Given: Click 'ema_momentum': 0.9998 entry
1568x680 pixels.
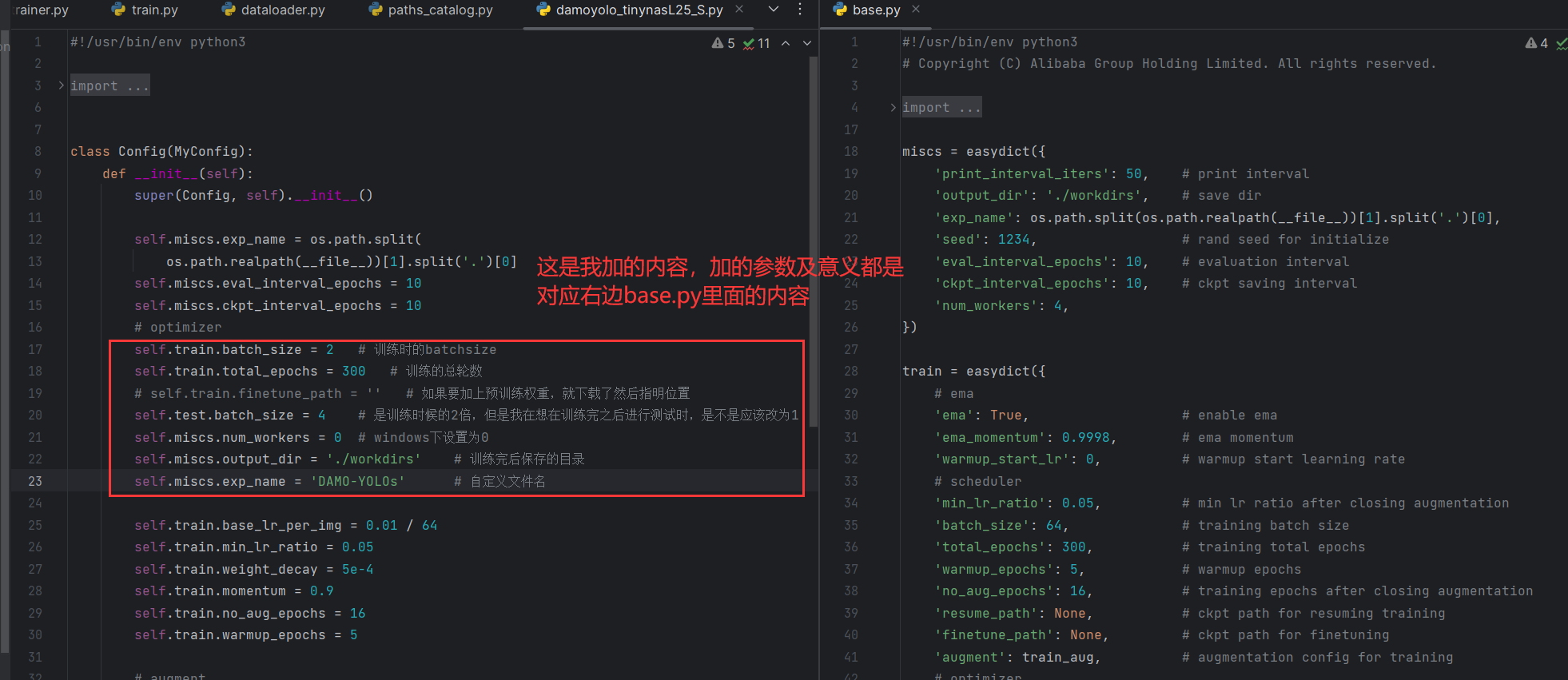Looking at the screenshot, I should 1026,437.
